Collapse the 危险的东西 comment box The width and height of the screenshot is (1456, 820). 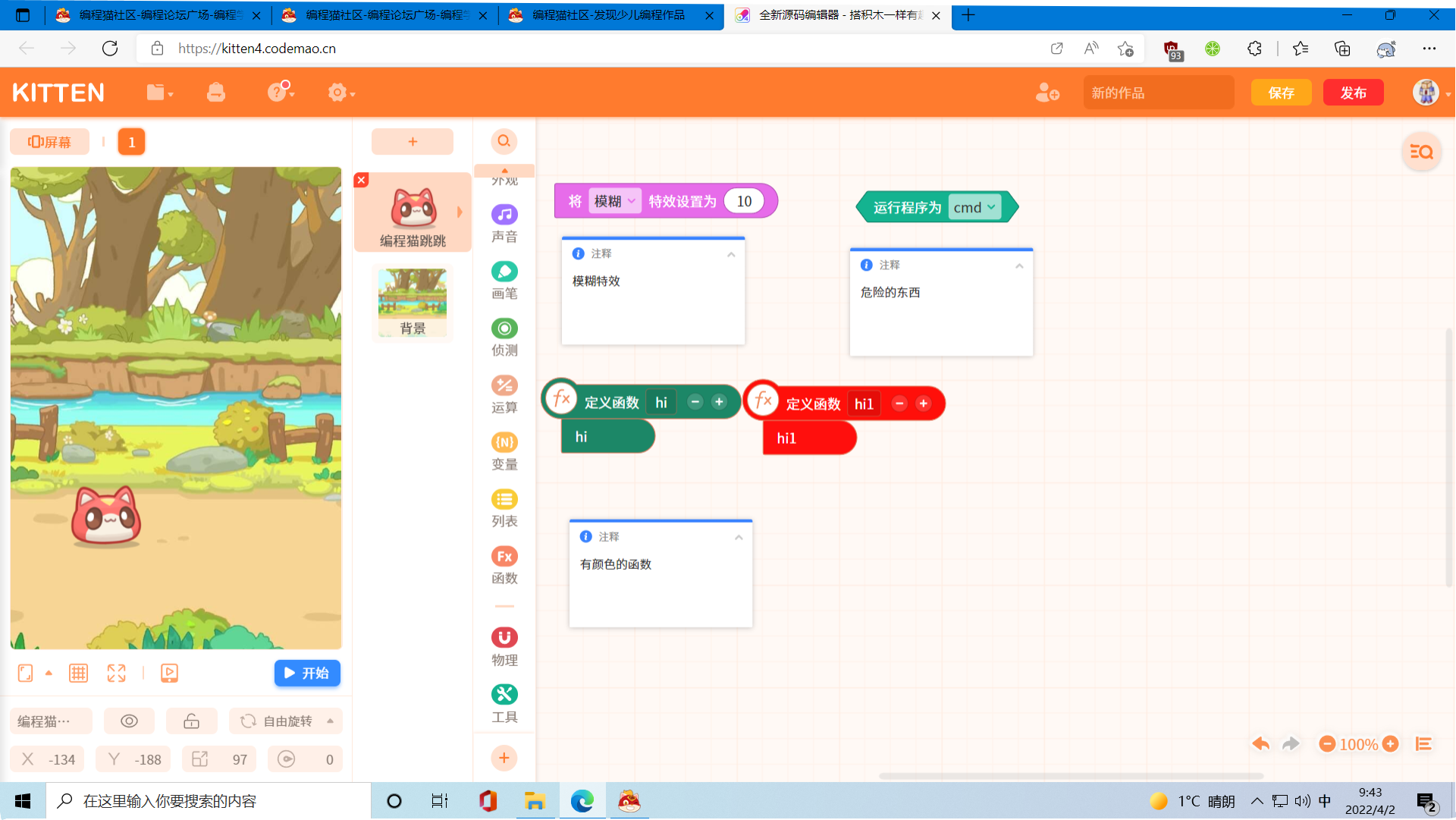tap(1019, 265)
